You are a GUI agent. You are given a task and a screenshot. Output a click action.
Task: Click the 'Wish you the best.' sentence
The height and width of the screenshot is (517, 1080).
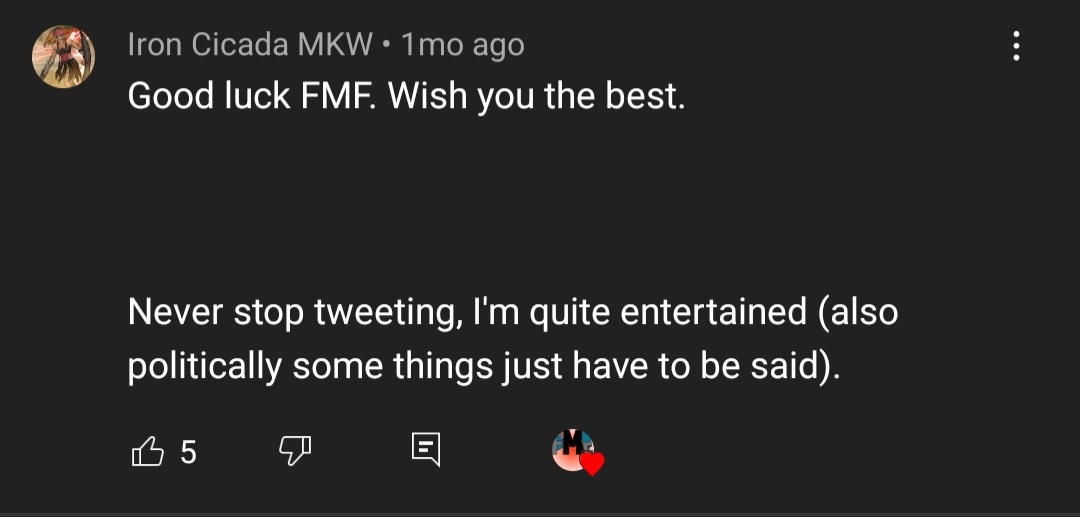tap(537, 97)
